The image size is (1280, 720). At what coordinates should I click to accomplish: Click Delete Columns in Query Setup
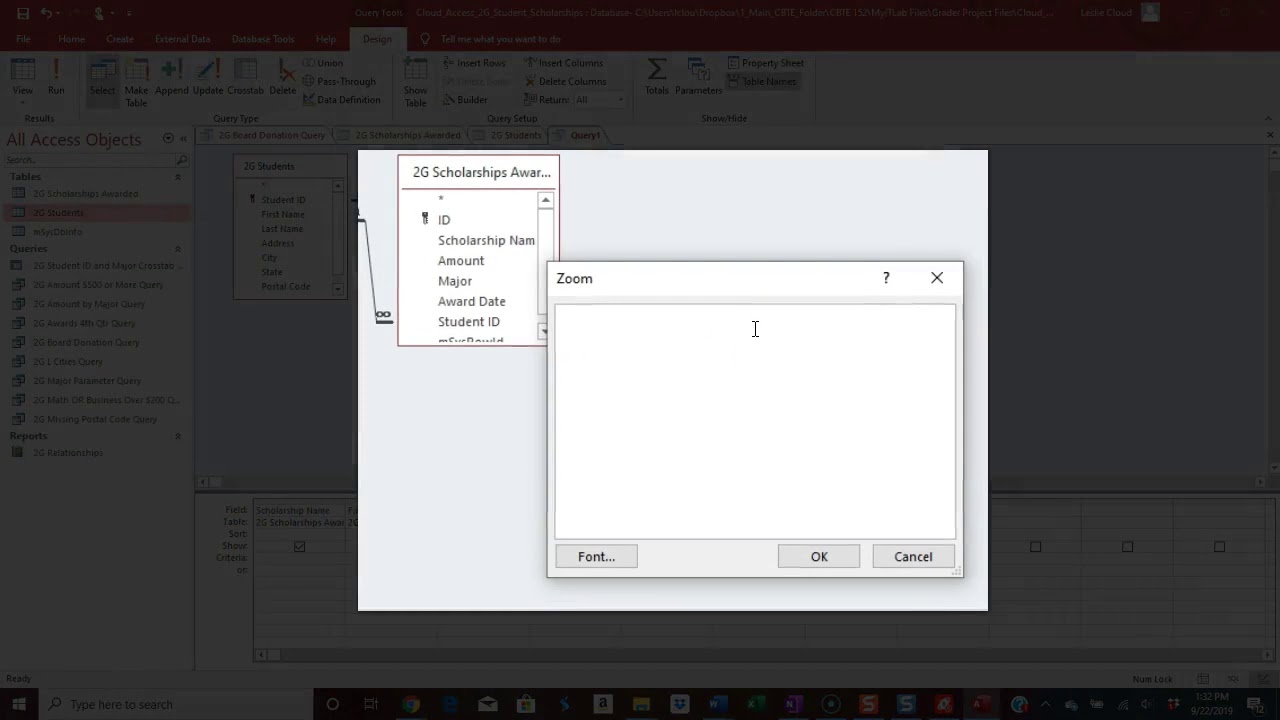click(565, 81)
